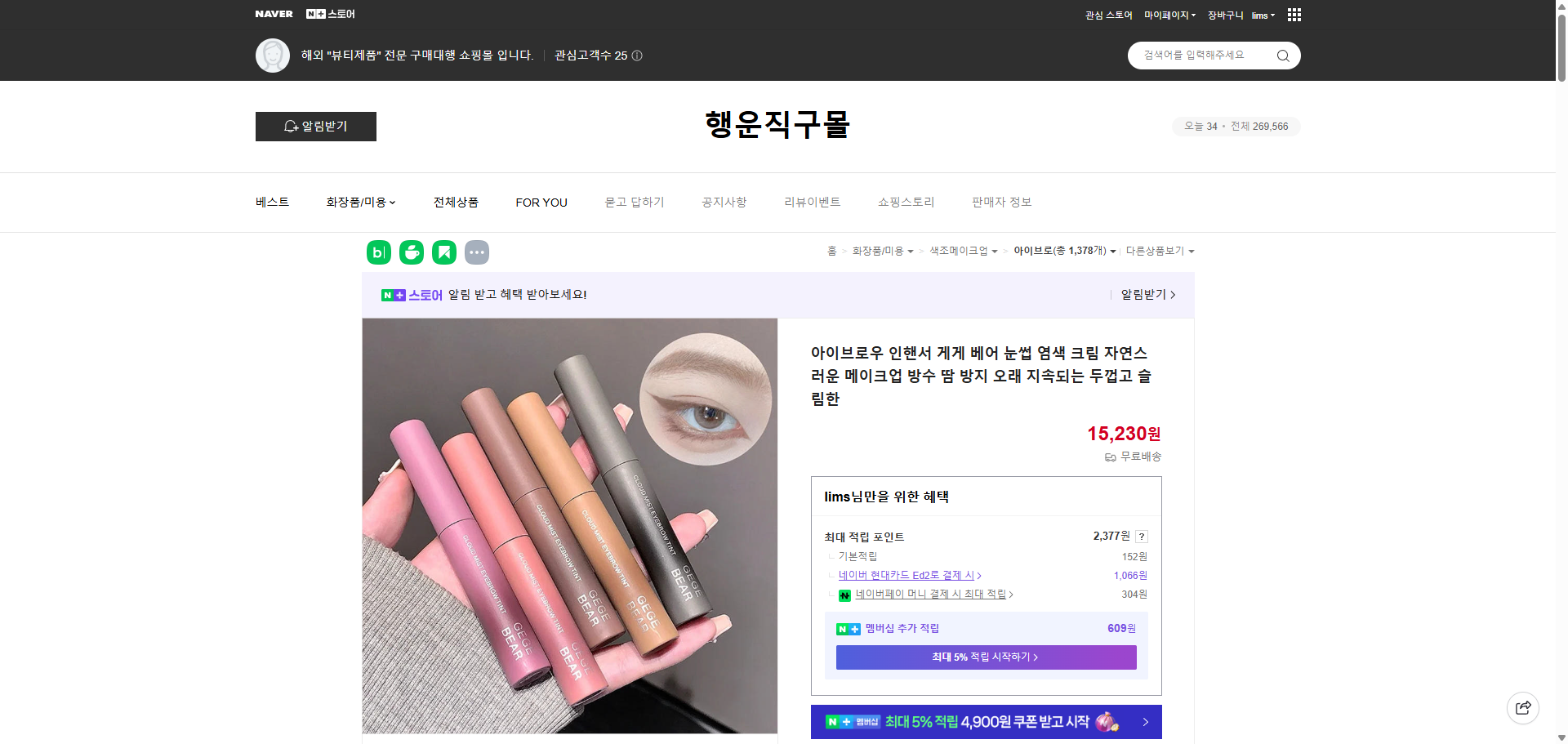Share the product to Naver Blog
This screenshot has height=744, width=1568.
coord(378,252)
